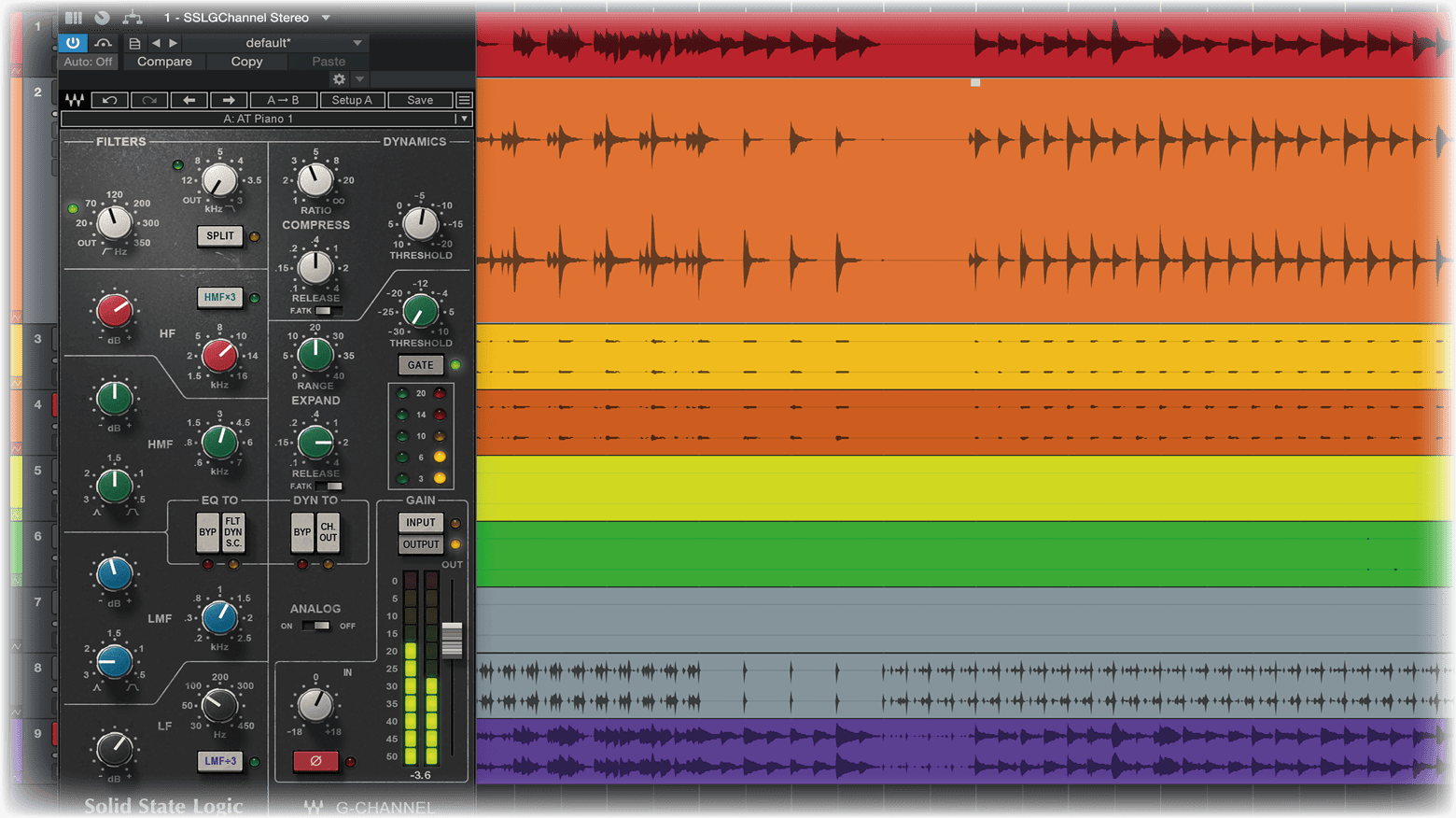
Task: Select the A: AT Piano 1 preset name field
Action: (259, 119)
